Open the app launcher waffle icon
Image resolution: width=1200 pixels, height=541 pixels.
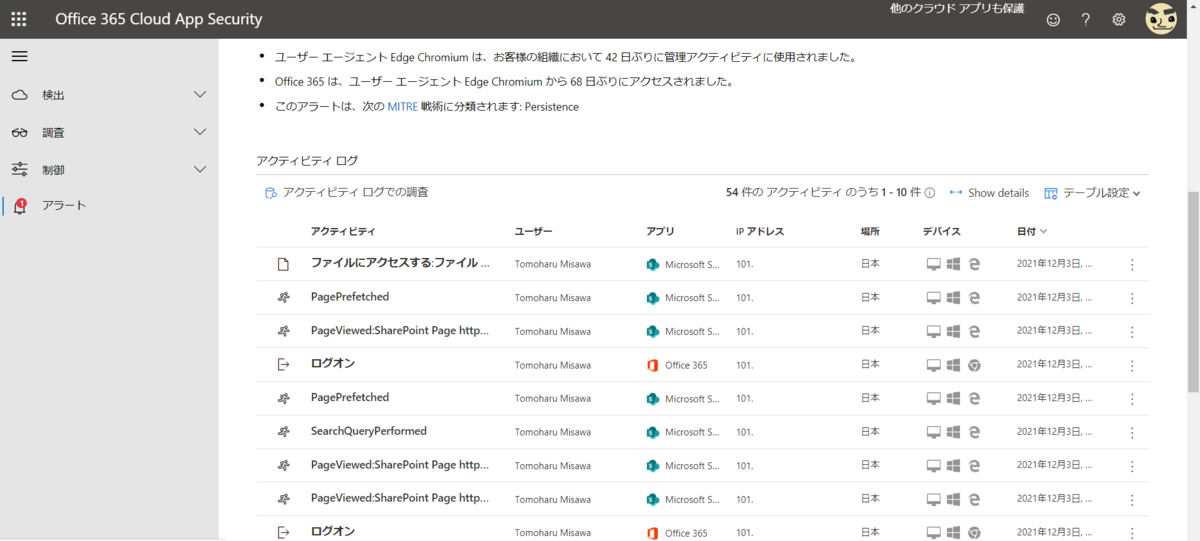19,19
